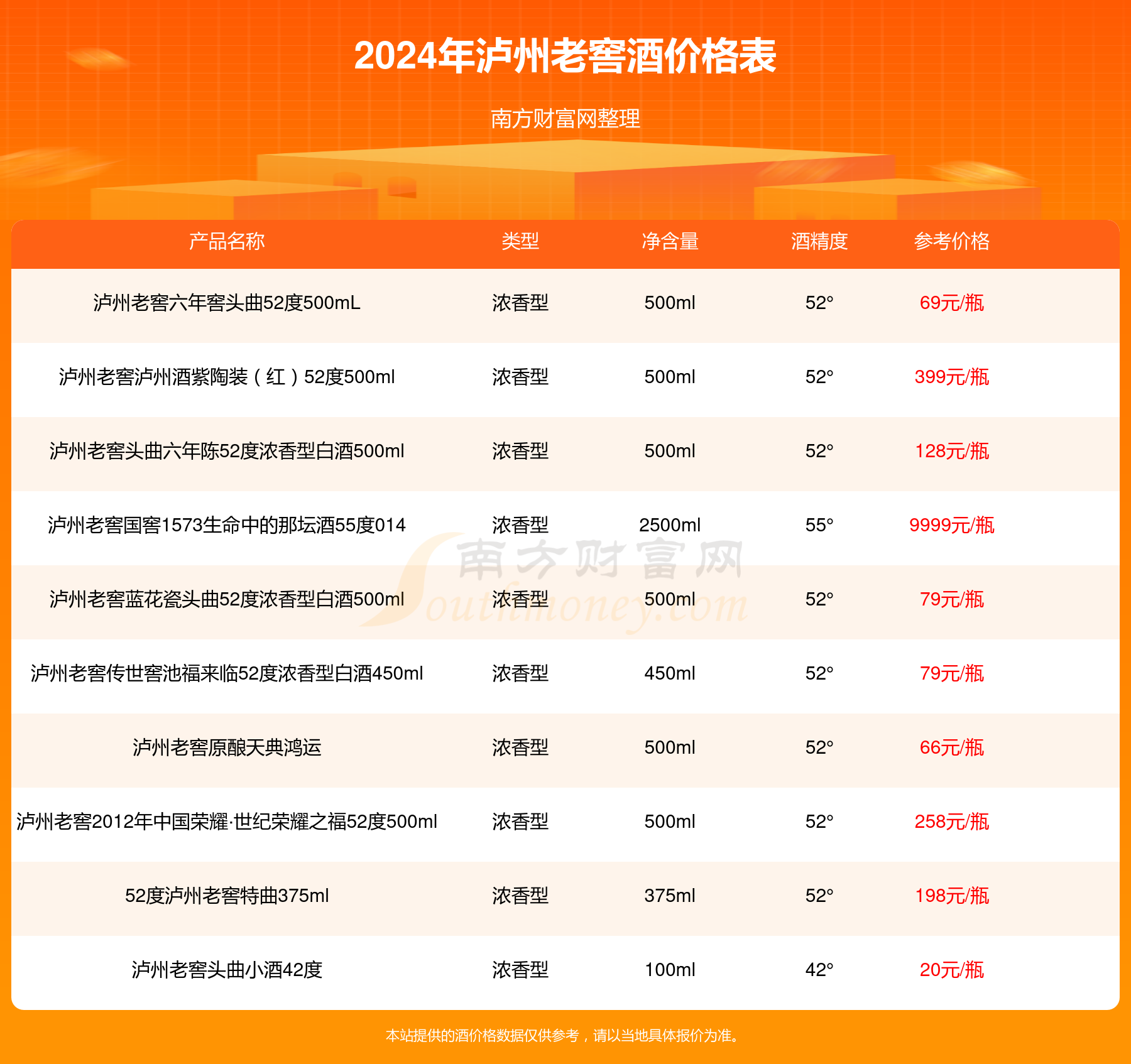Select product 泸州老窖头曲小酒42度
Viewport: 1131px width, 1064px height.
click(227, 970)
